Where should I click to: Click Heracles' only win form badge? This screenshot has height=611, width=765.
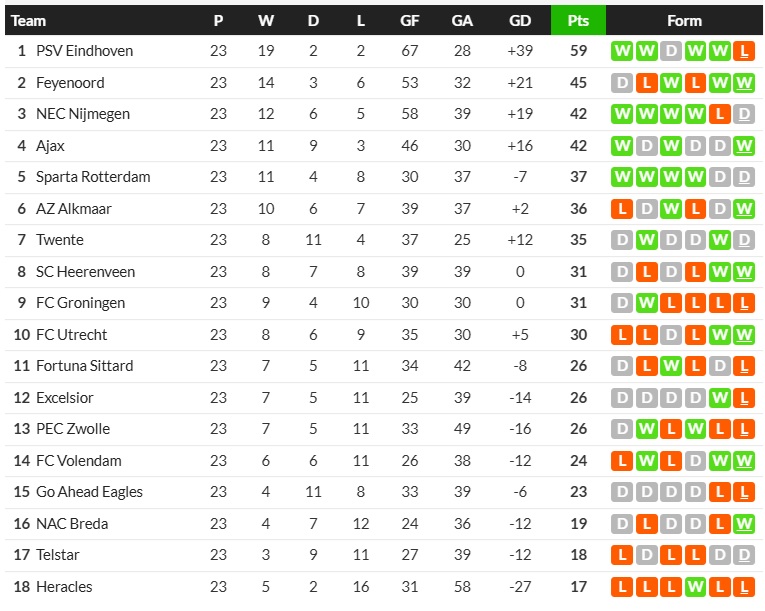695,587
